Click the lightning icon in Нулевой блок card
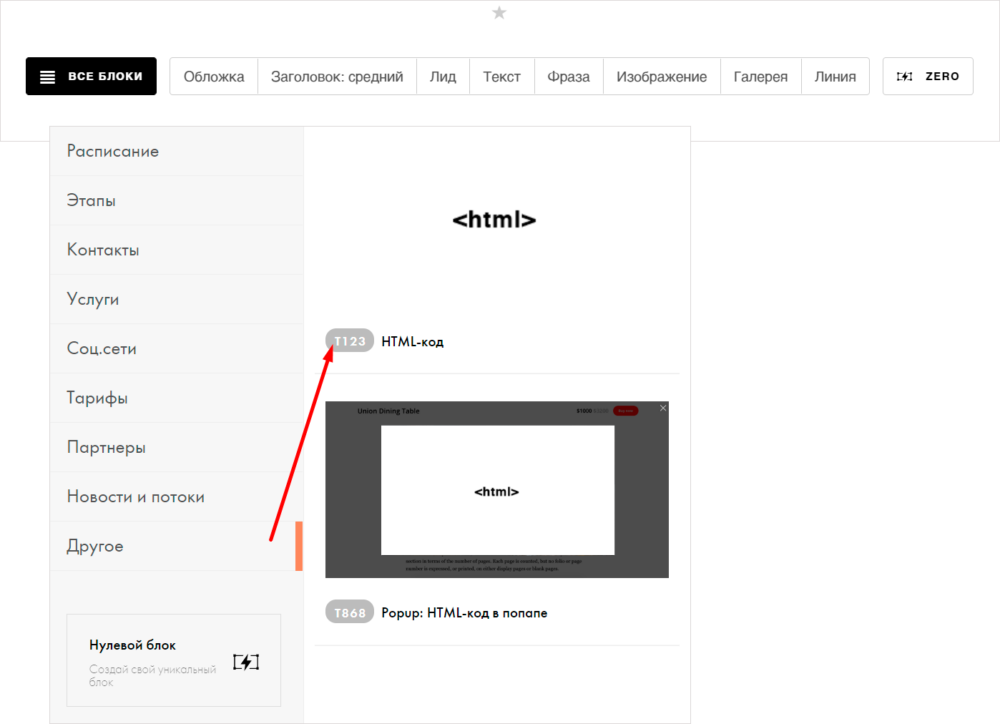The image size is (1000, 724). point(246,662)
